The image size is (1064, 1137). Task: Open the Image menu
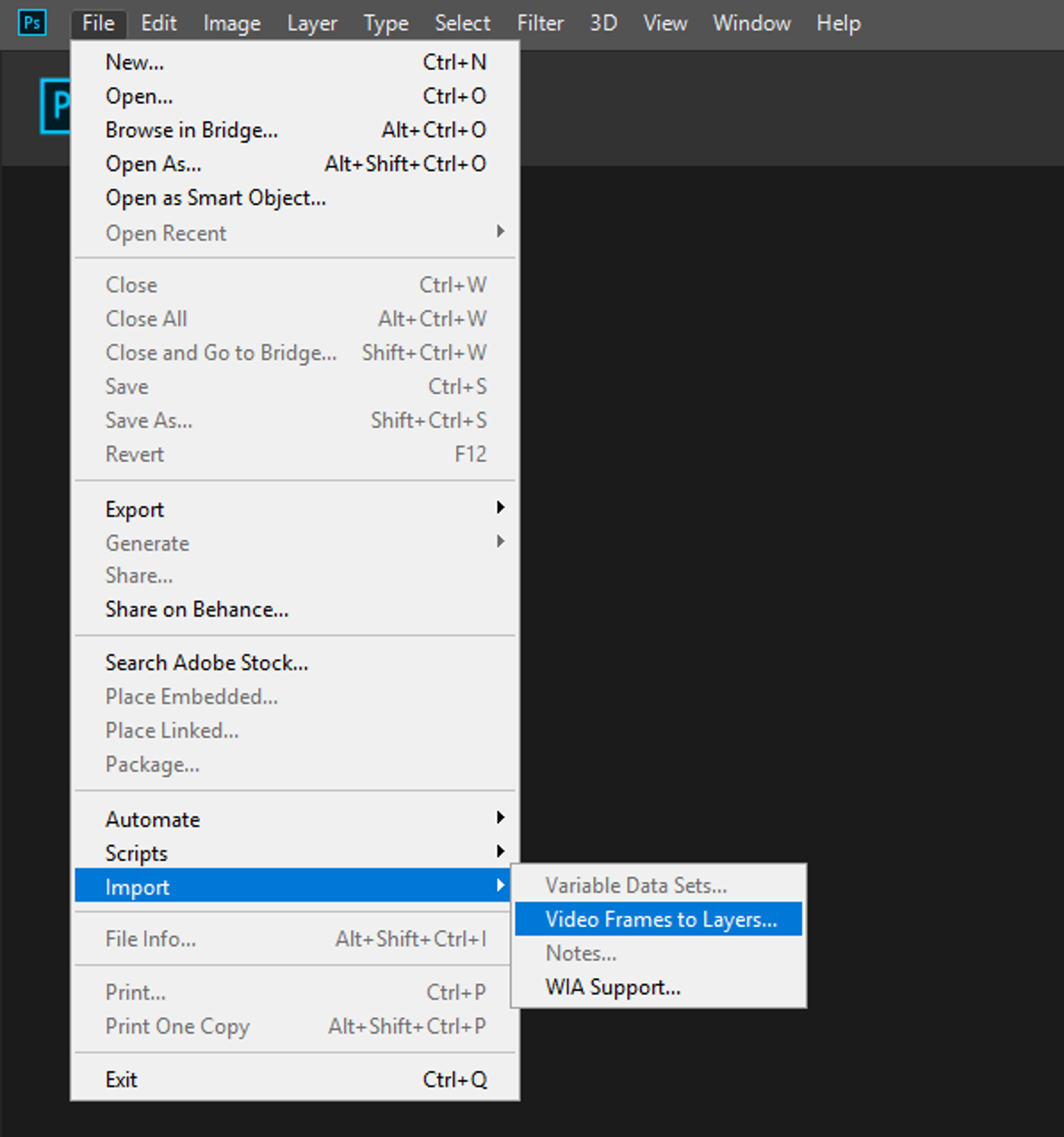[x=232, y=24]
